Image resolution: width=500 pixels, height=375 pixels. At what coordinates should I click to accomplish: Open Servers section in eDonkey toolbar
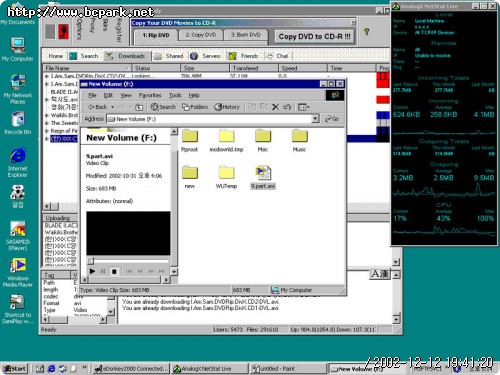[206, 56]
